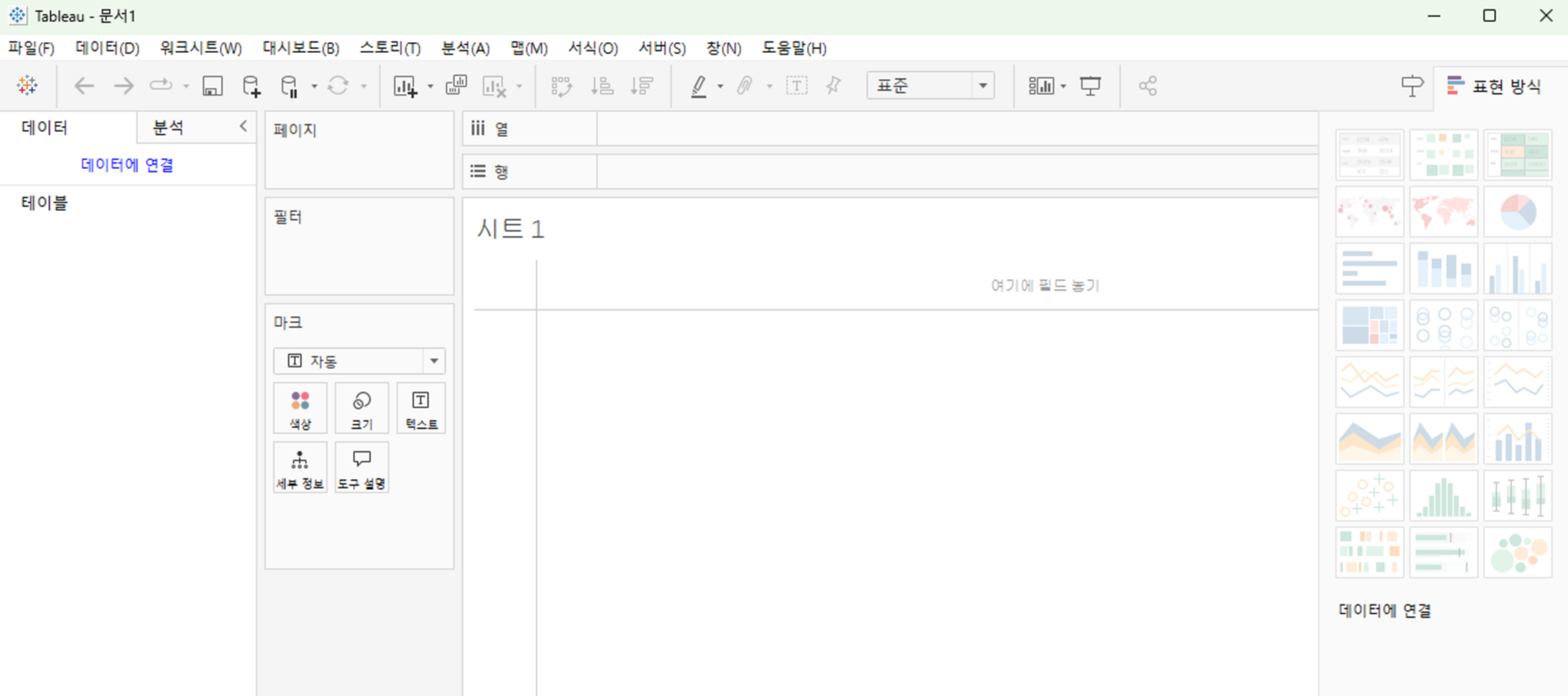Viewport: 1568px width, 696px height.
Task: Click the undo back arrow
Action: (84, 85)
